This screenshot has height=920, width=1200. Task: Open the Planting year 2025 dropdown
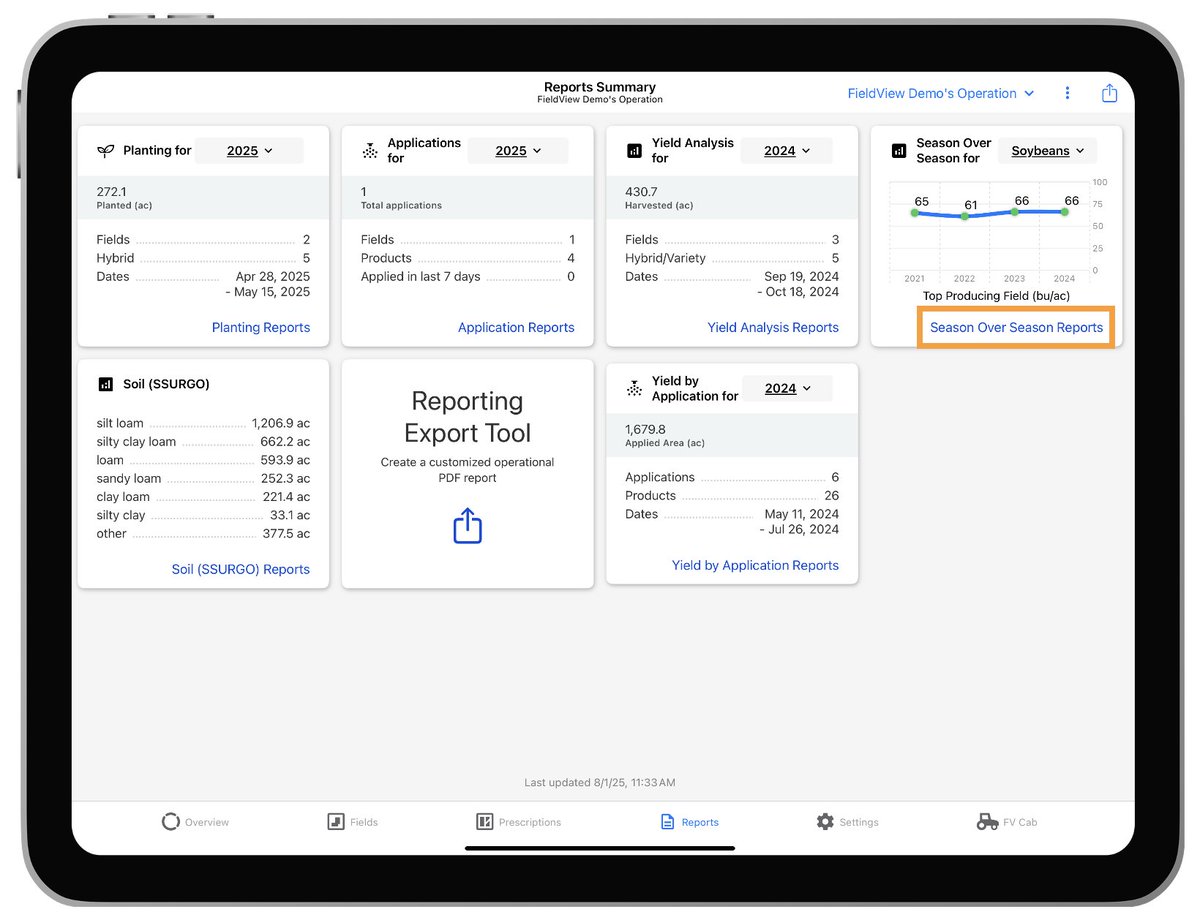pyautogui.click(x=249, y=151)
